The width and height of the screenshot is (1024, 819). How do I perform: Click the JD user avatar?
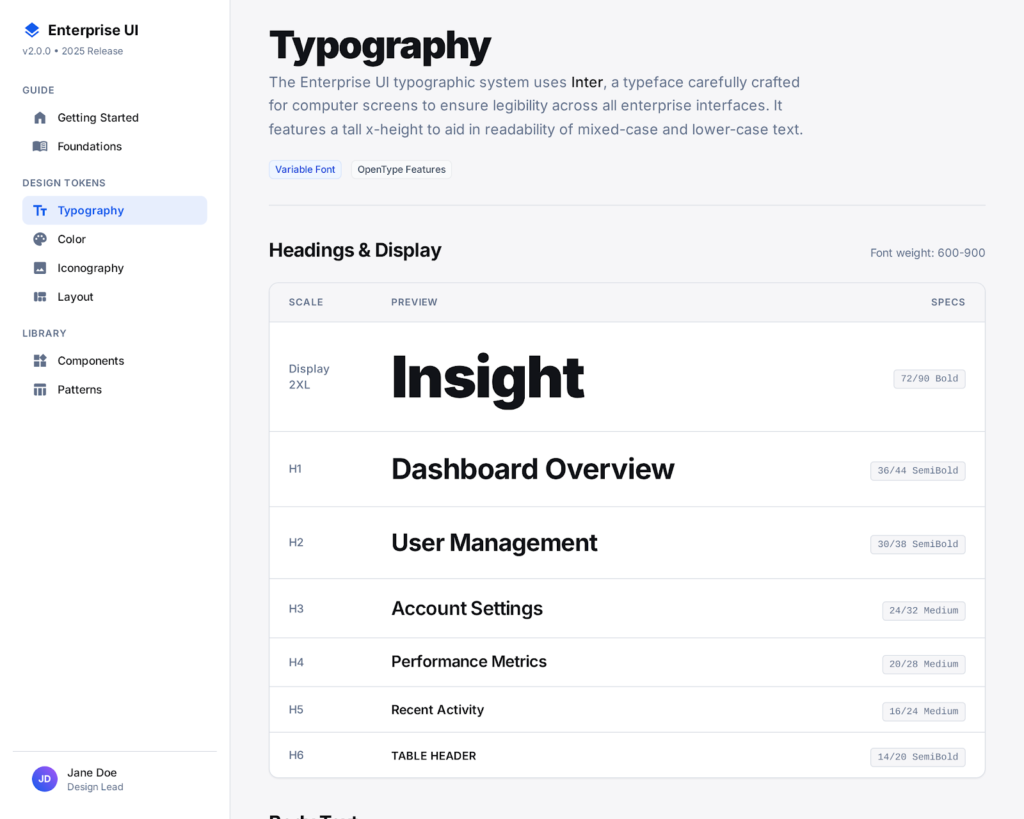pyautogui.click(x=44, y=779)
